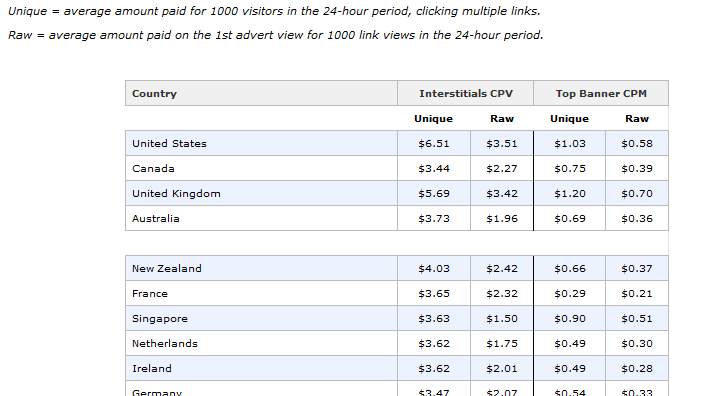Click the United Kingdom country cell
This screenshot has height=396, width=714.
(261, 193)
